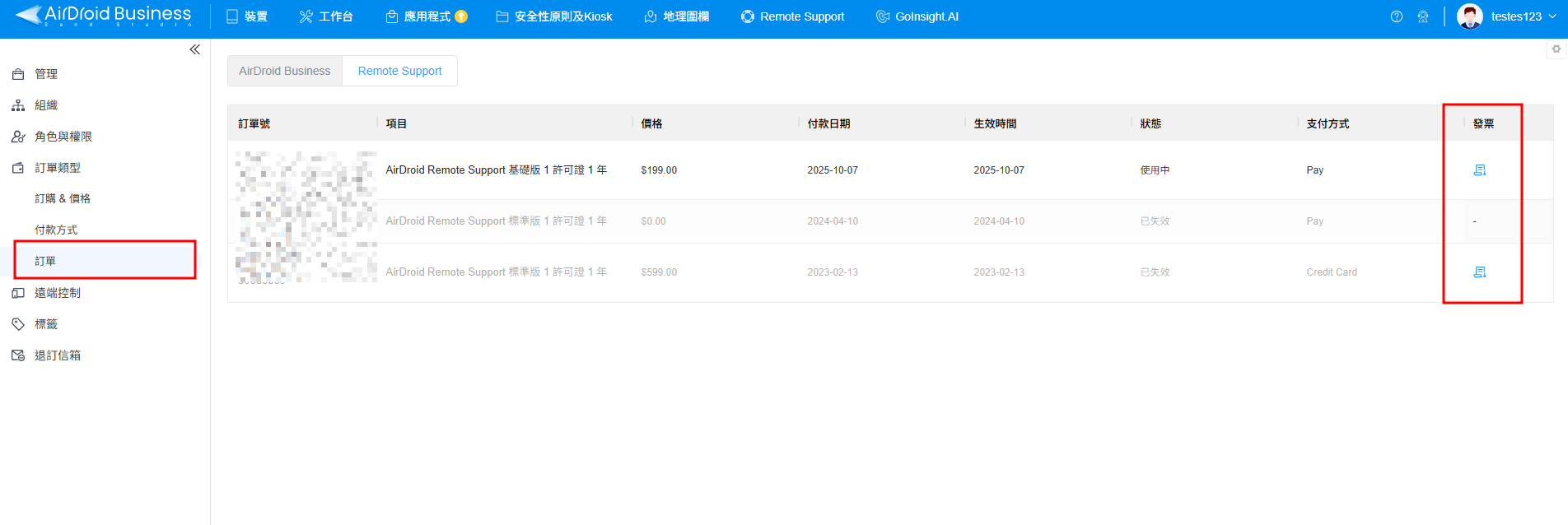1568x525 pixels.
Task: Click the 項目 column header
Action: [x=396, y=123]
